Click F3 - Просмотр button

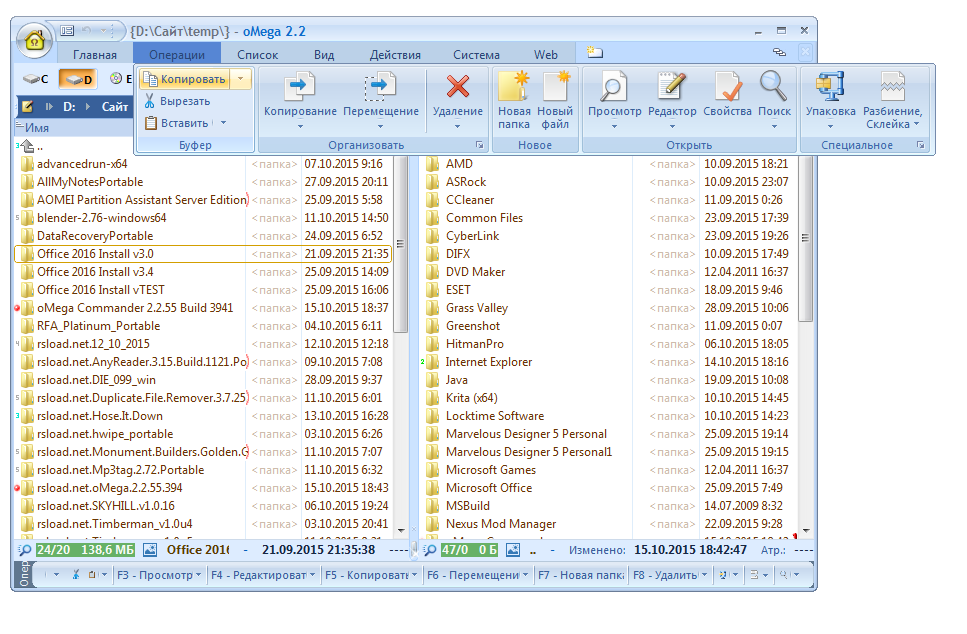(x=159, y=575)
